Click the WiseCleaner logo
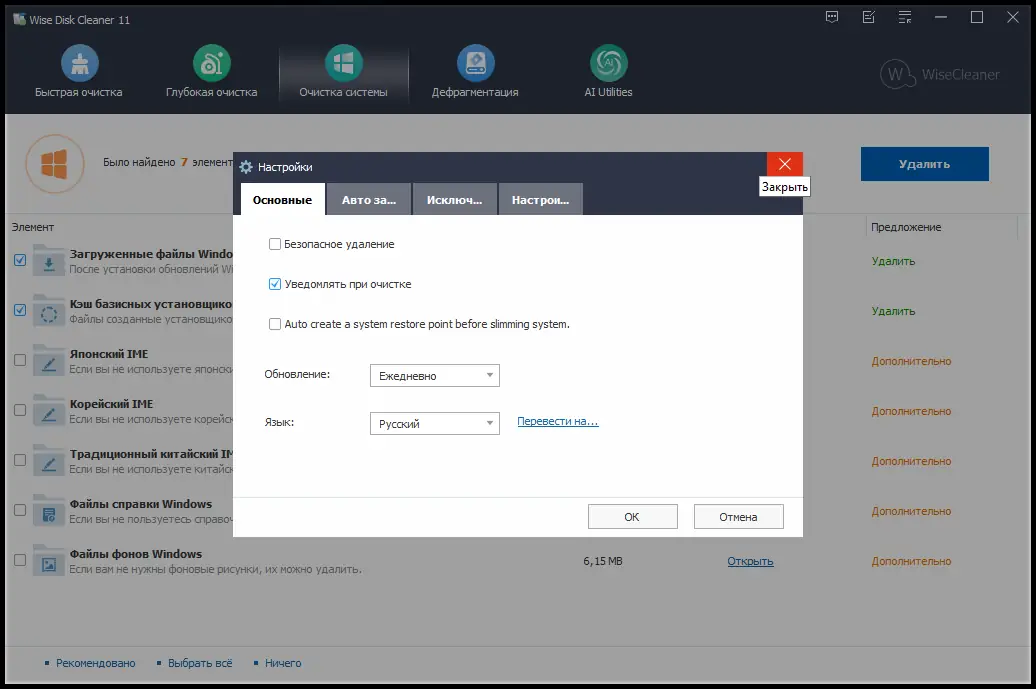 940,74
